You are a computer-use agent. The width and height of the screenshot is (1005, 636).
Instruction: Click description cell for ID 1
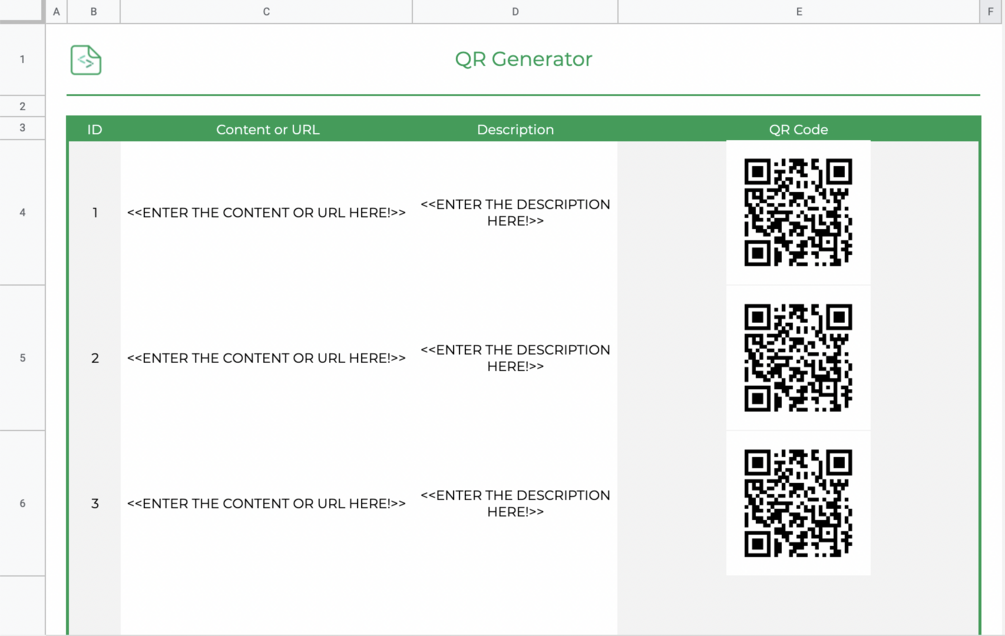pyautogui.click(x=515, y=213)
